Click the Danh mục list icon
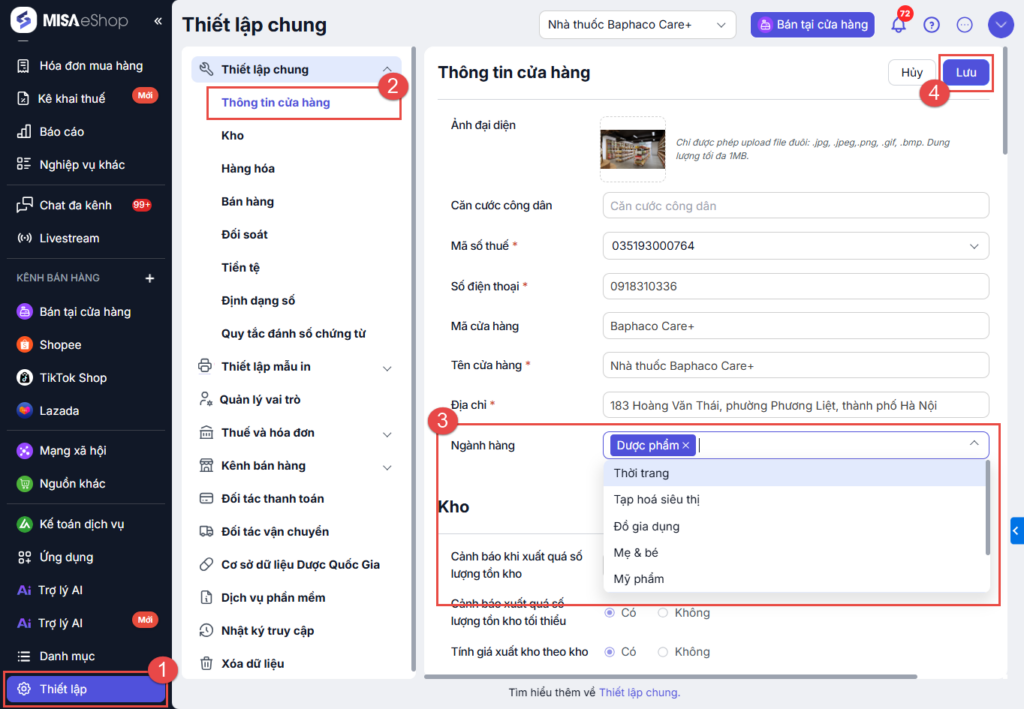 point(24,656)
